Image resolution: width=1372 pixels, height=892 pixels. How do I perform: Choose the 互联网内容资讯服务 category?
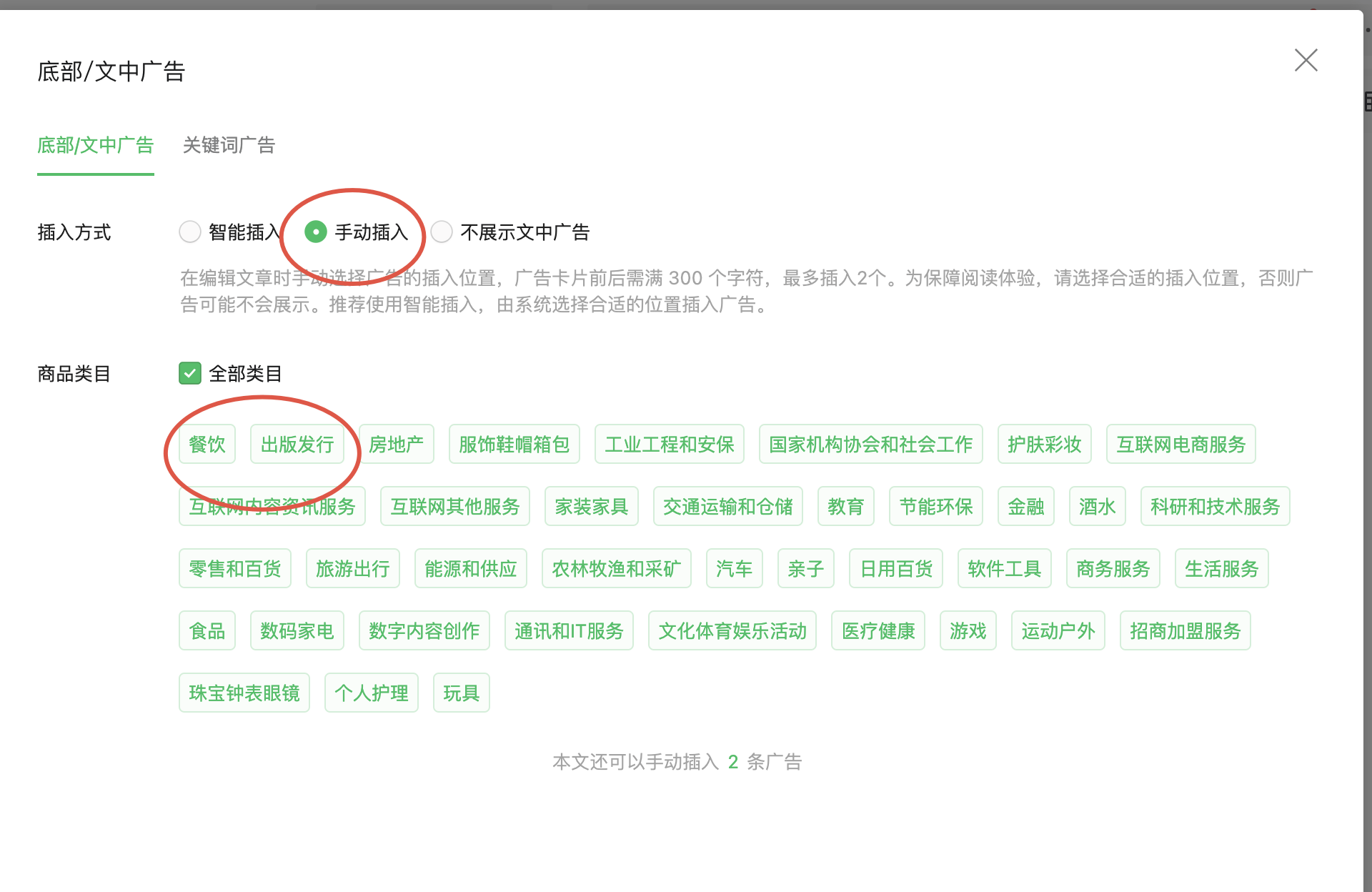click(x=272, y=506)
